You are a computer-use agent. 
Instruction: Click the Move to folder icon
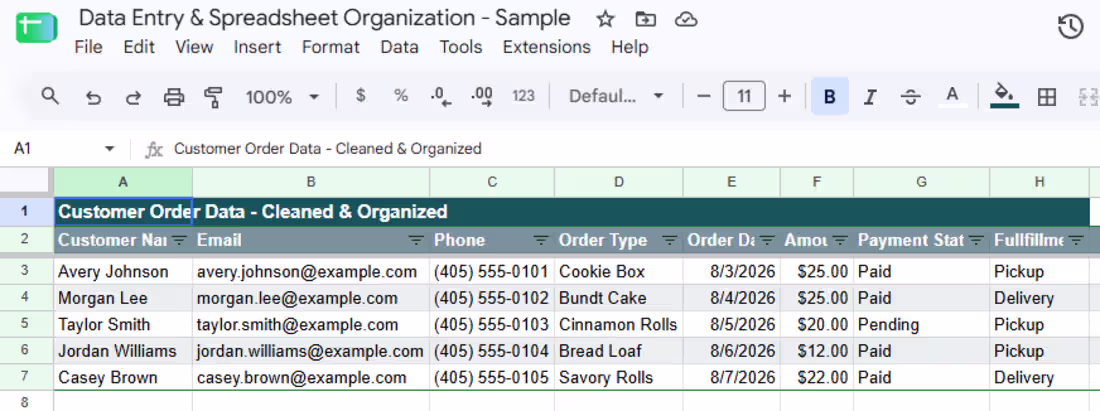pos(645,20)
